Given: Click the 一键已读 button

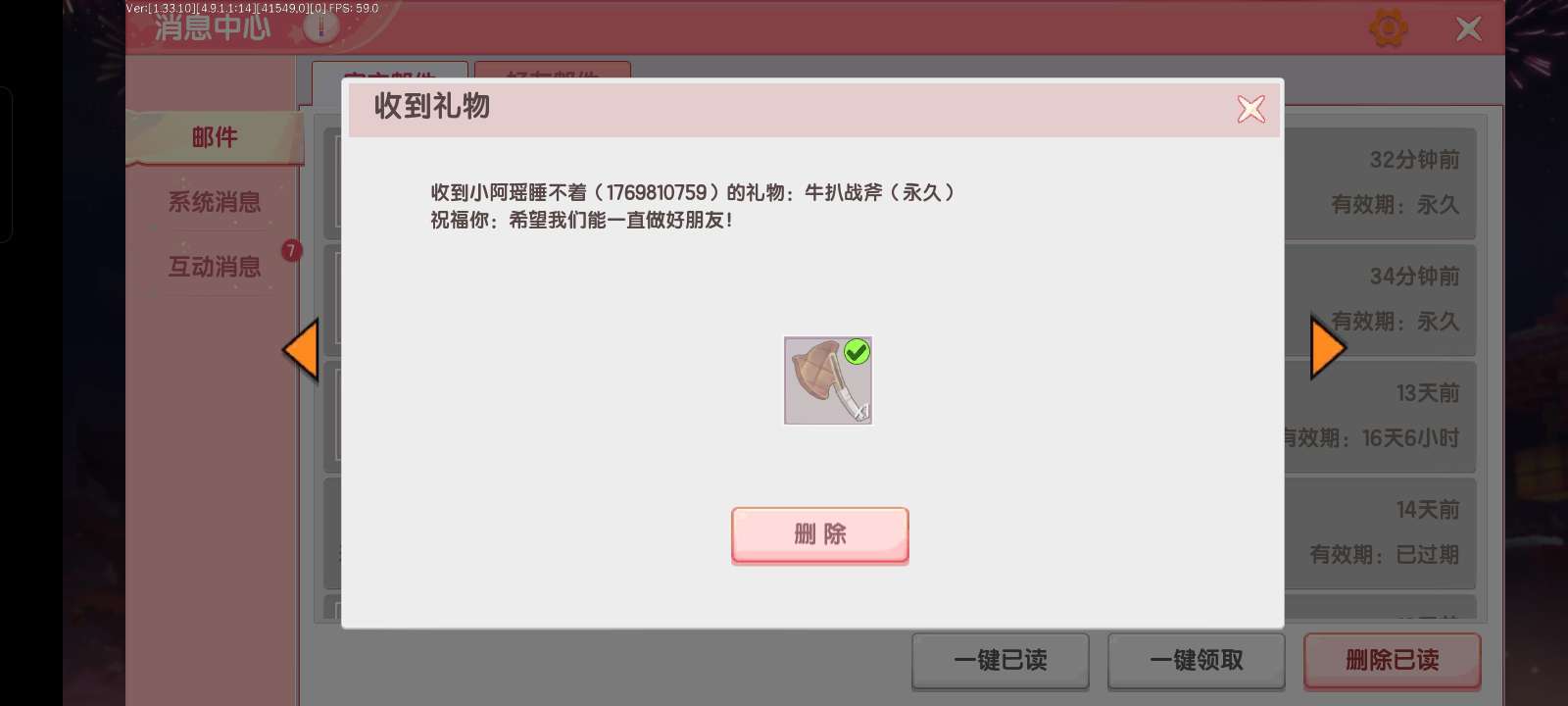Looking at the screenshot, I should pyautogui.click(x=1001, y=661).
